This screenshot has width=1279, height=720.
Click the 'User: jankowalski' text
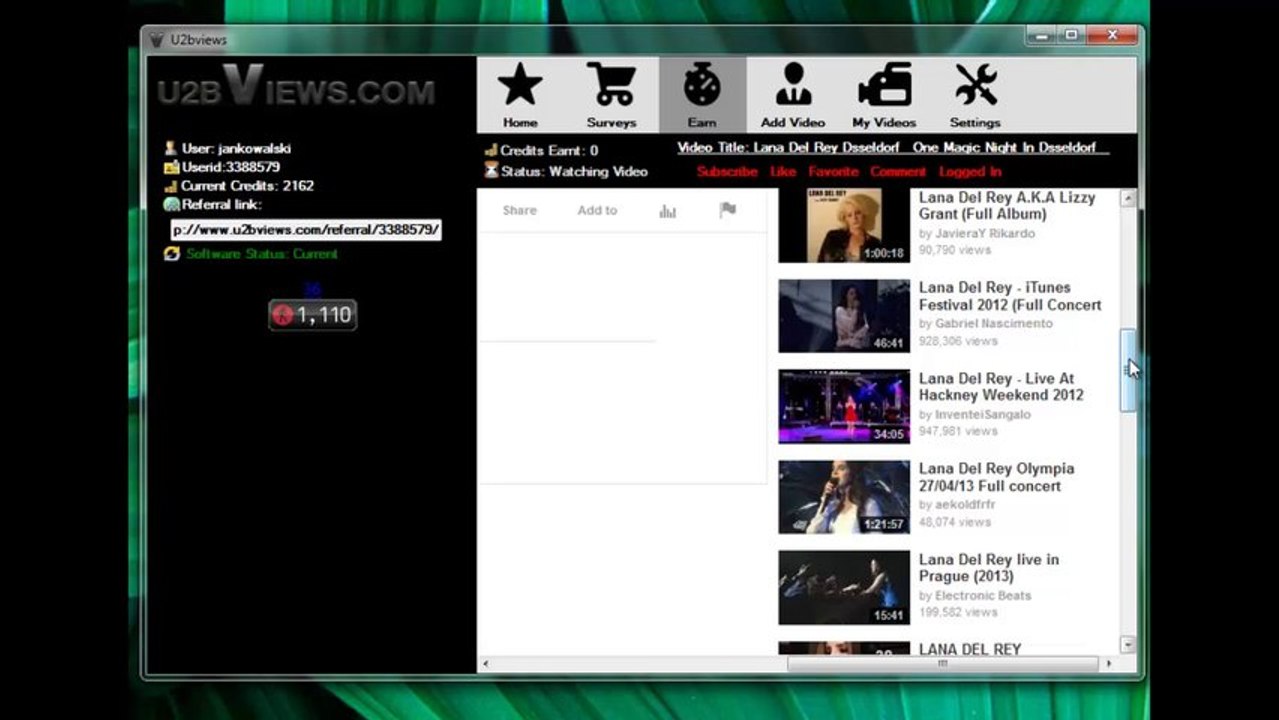pyautogui.click(x=236, y=148)
